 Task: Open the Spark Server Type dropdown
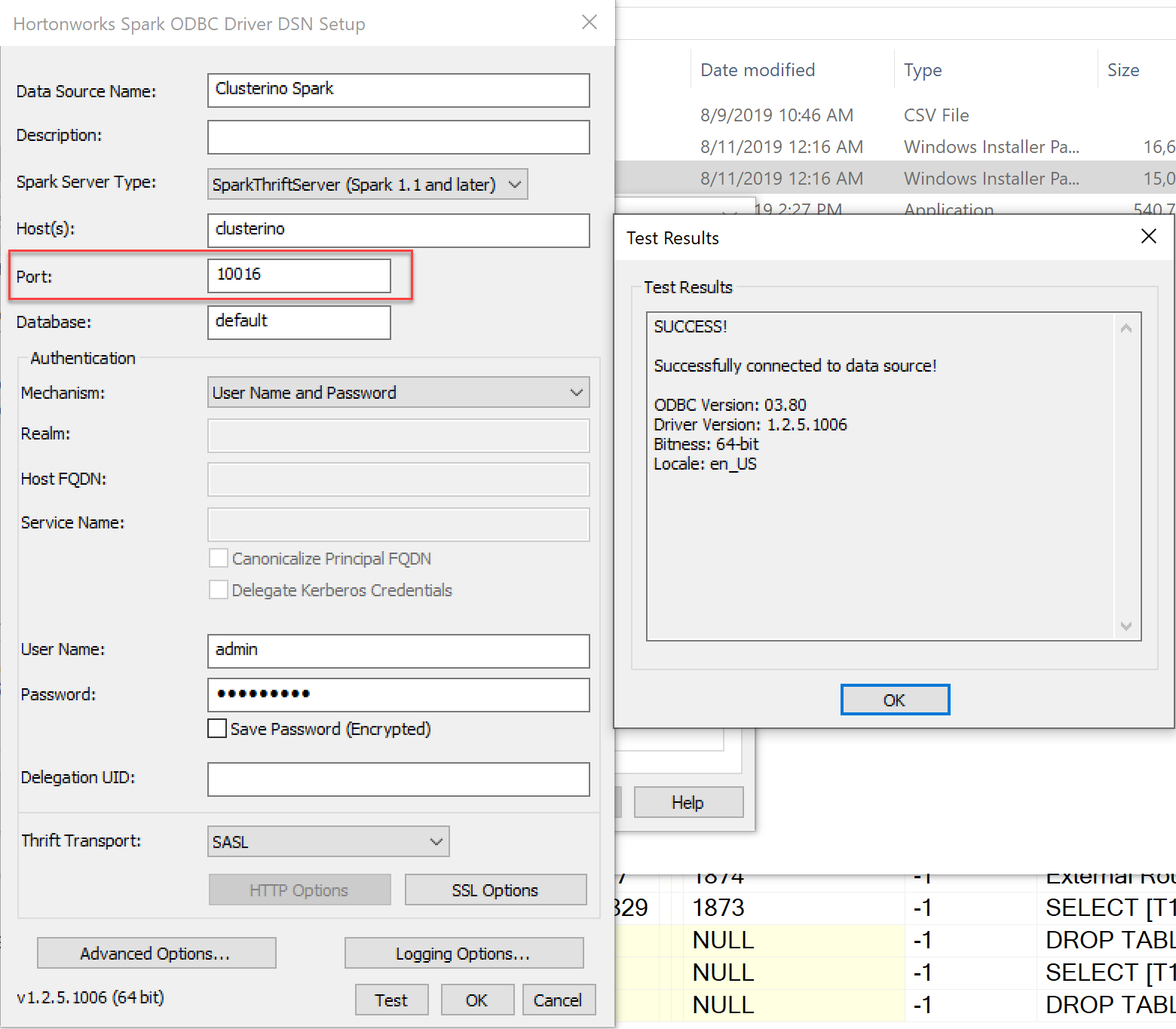click(x=366, y=184)
